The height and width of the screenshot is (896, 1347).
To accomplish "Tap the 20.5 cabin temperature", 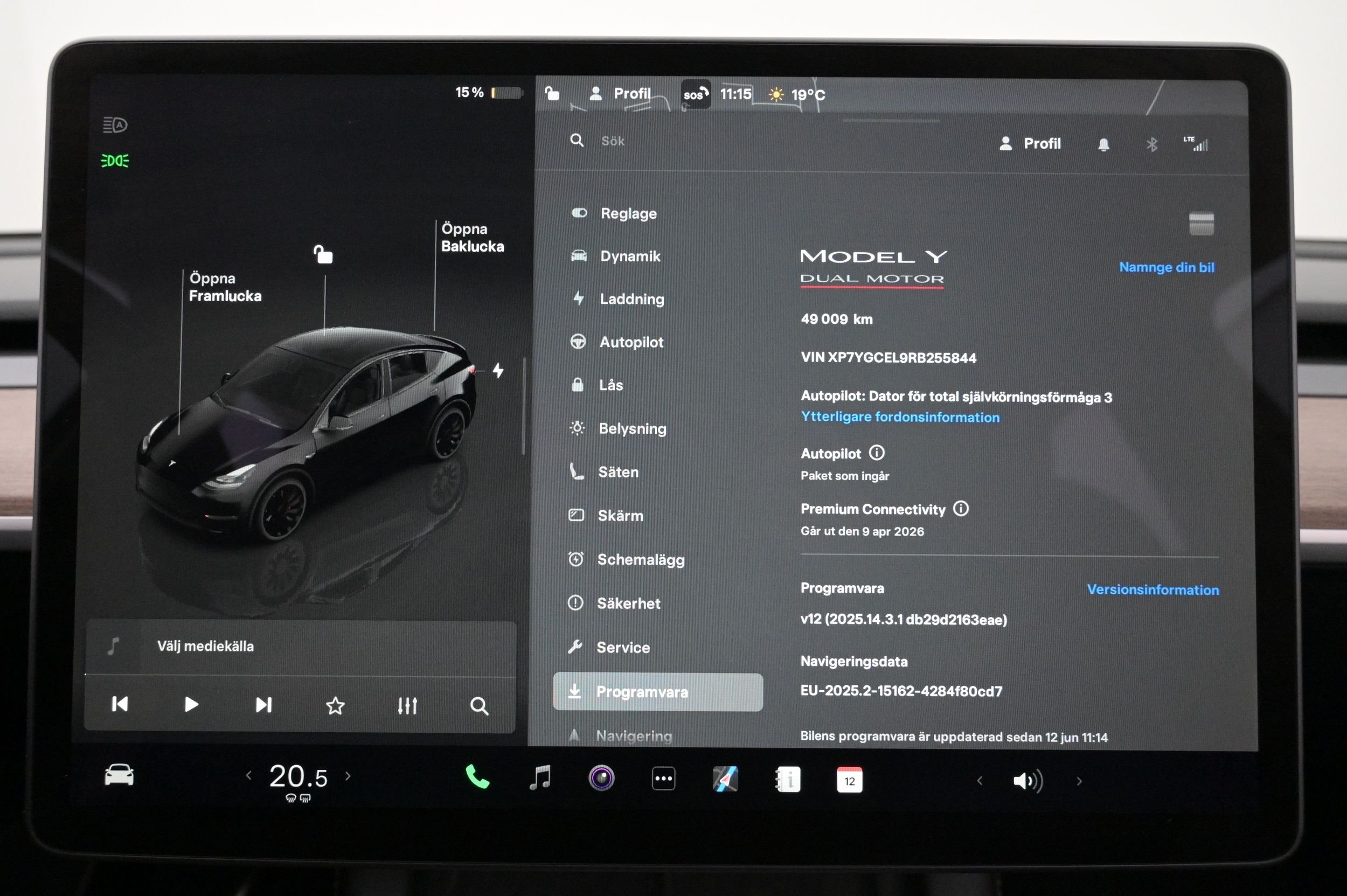I will [298, 776].
